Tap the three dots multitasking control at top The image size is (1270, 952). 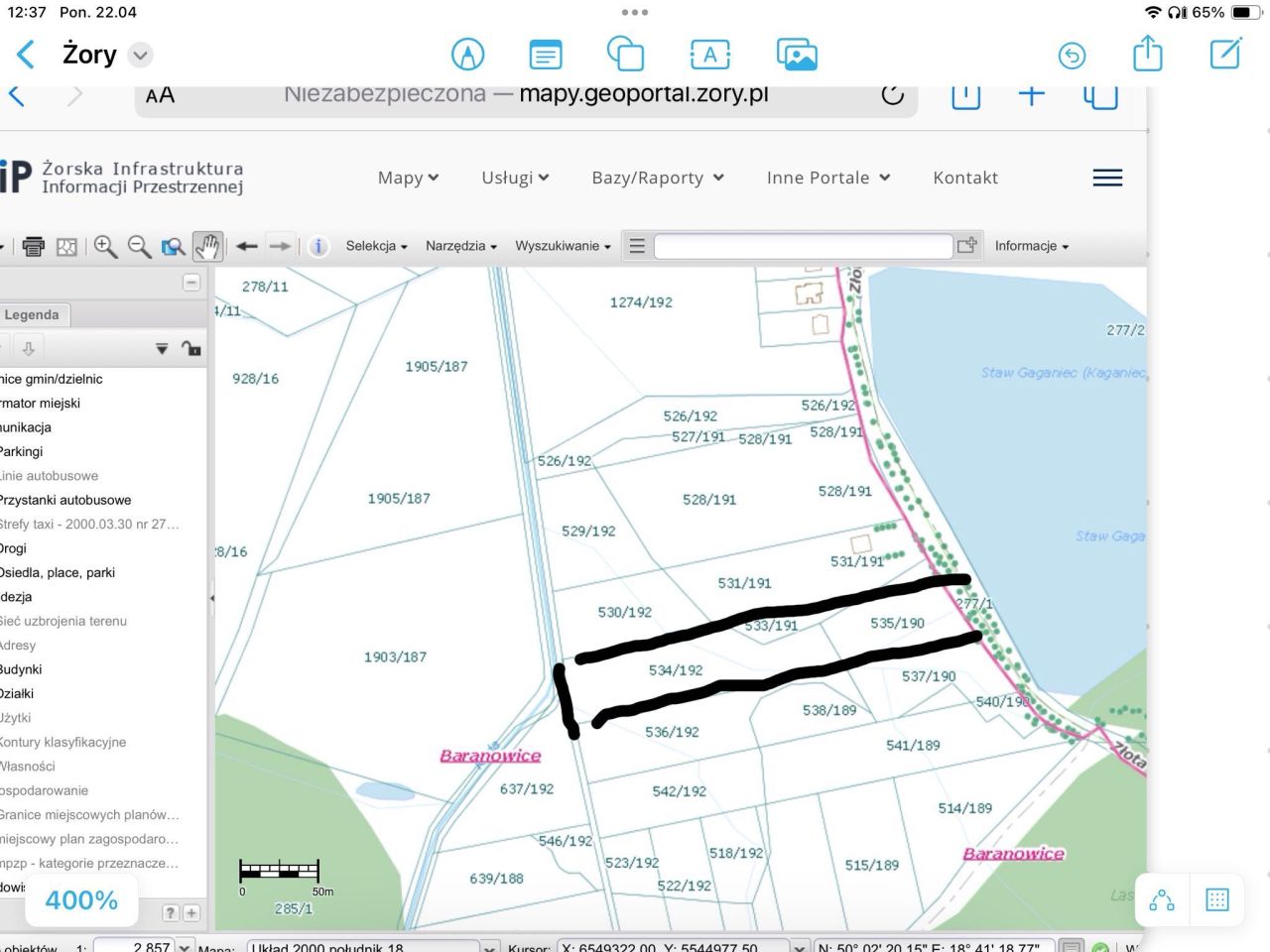pyautogui.click(x=635, y=13)
